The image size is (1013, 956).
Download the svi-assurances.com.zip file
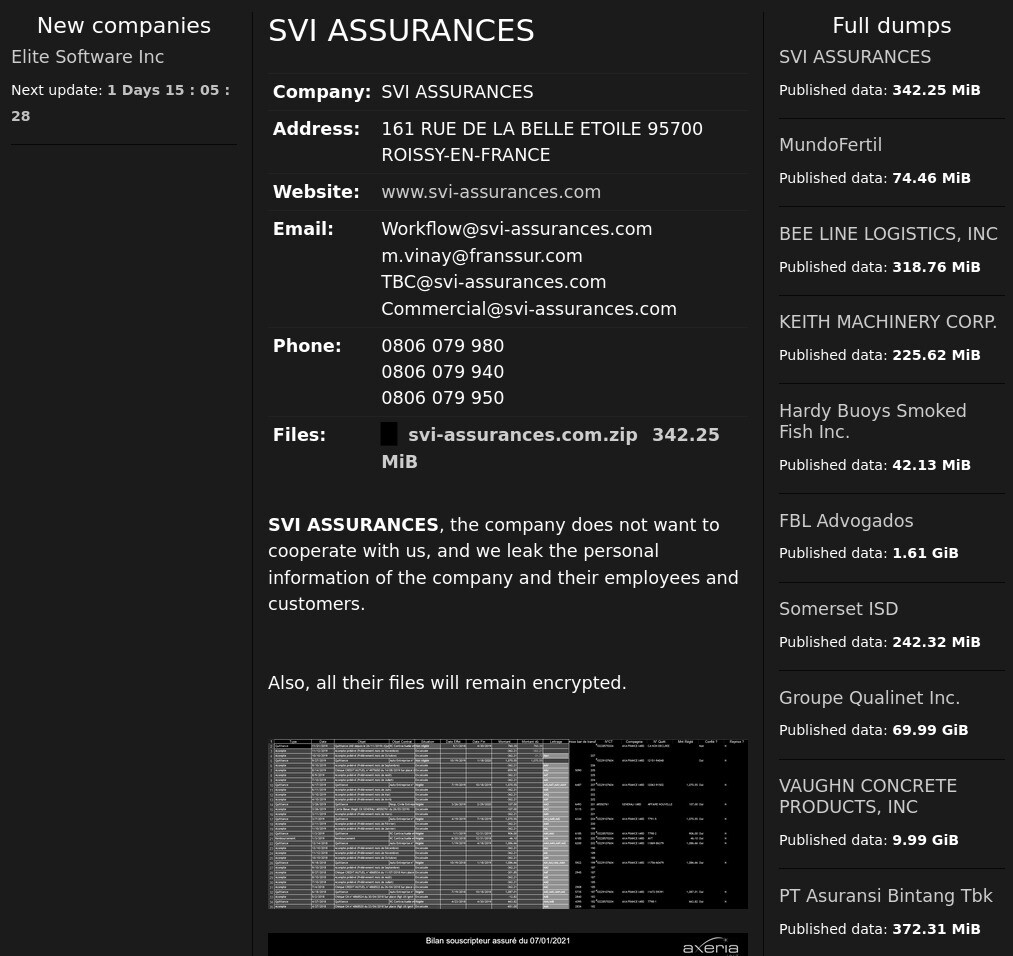click(523, 435)
